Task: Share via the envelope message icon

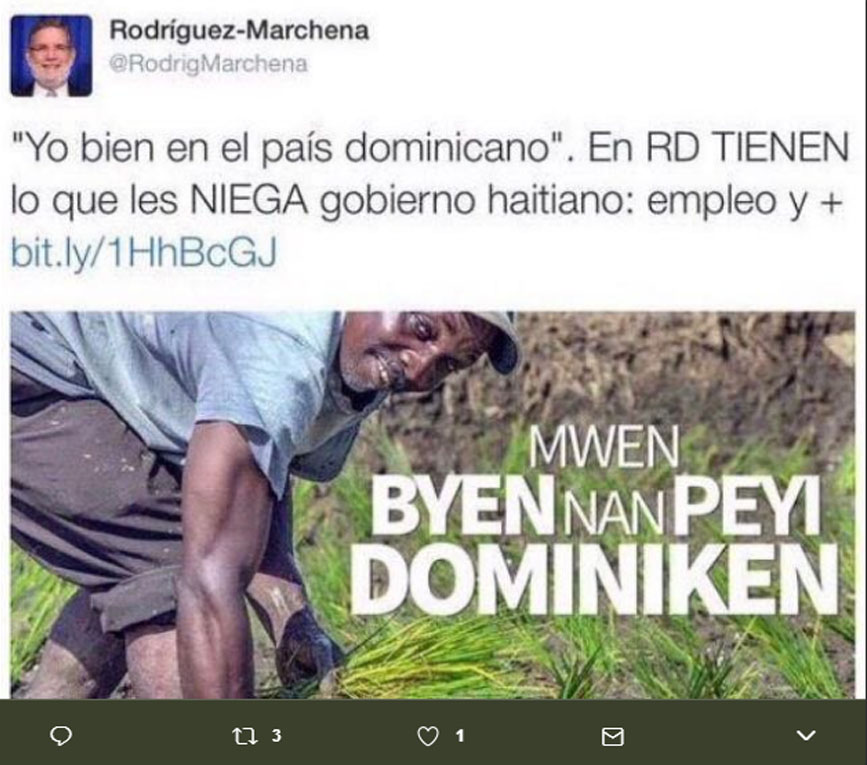Action: 612,736
